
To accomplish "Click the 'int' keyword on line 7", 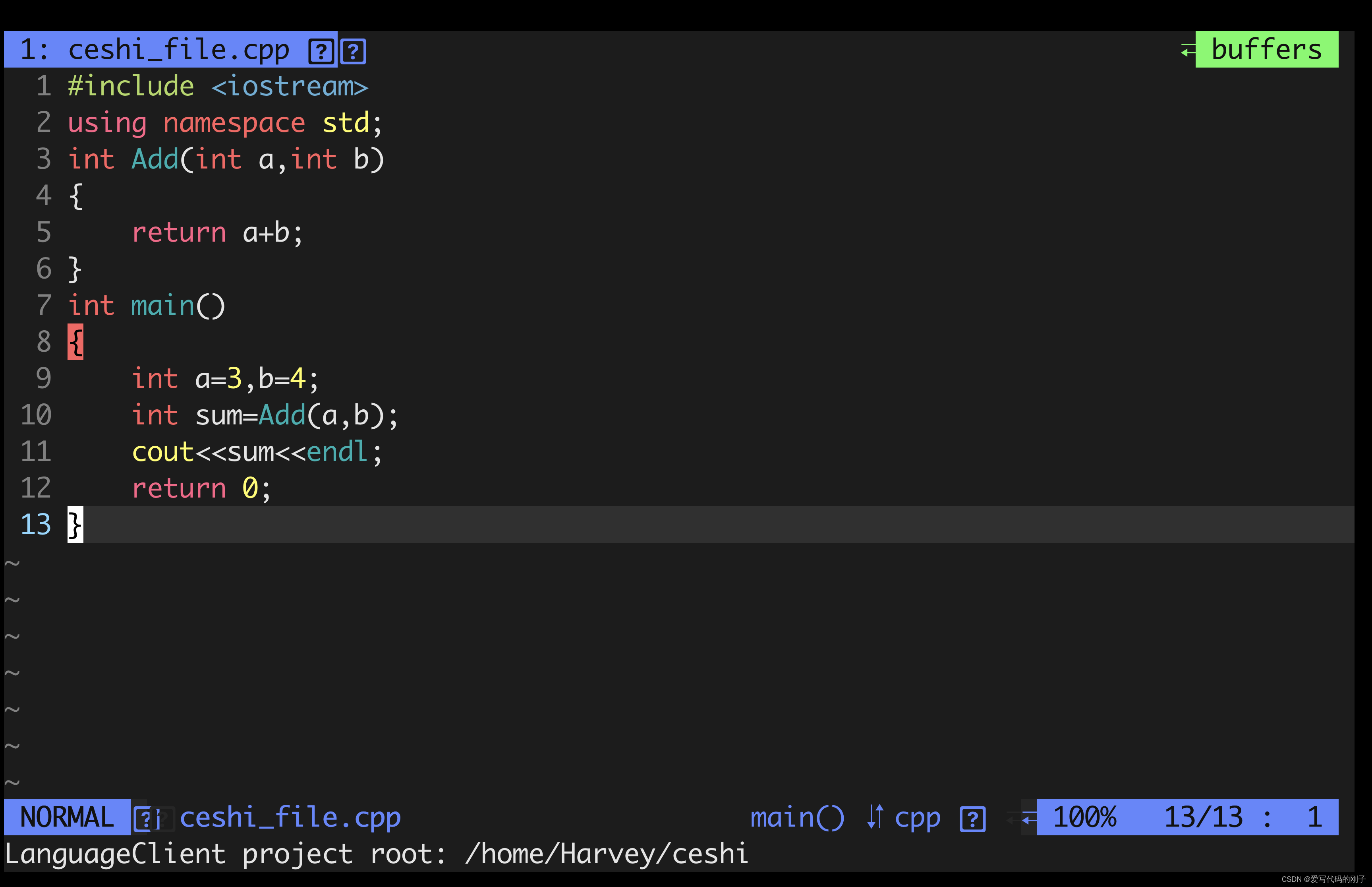I will [91, 305].
